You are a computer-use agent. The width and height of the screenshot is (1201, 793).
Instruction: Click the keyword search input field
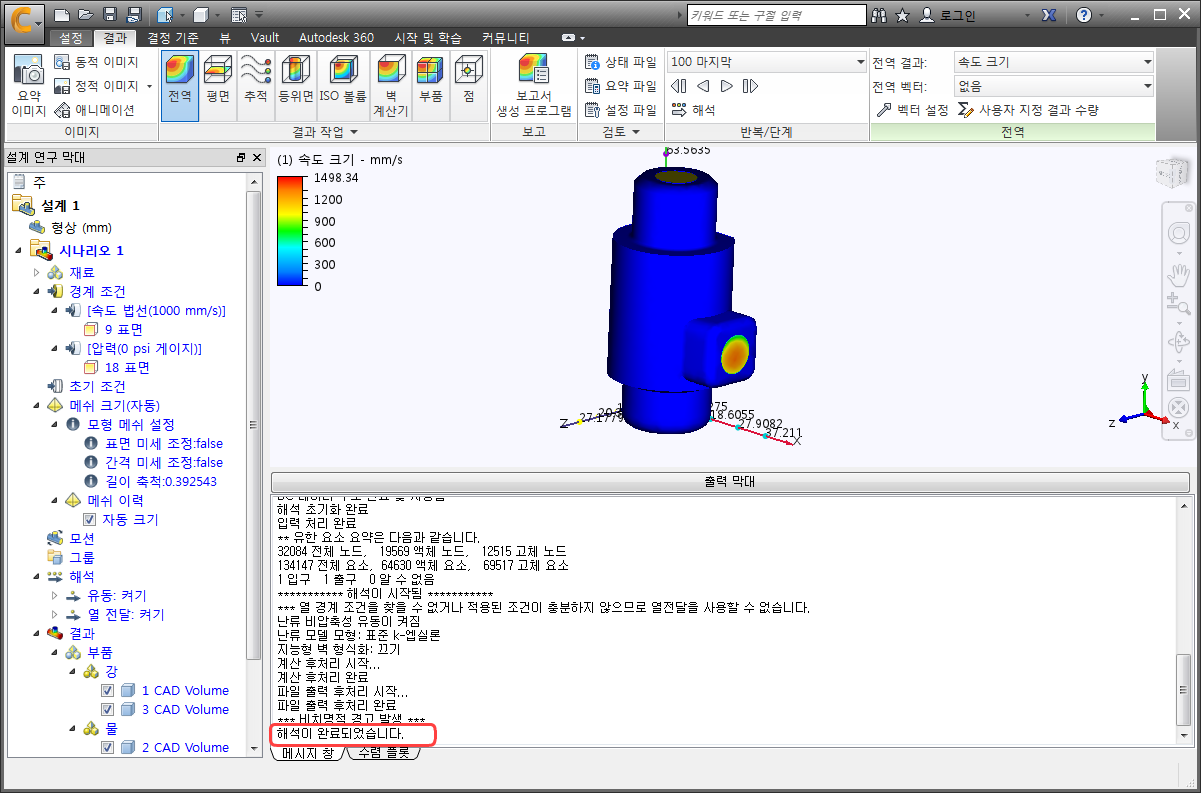[x=776, y=15]
